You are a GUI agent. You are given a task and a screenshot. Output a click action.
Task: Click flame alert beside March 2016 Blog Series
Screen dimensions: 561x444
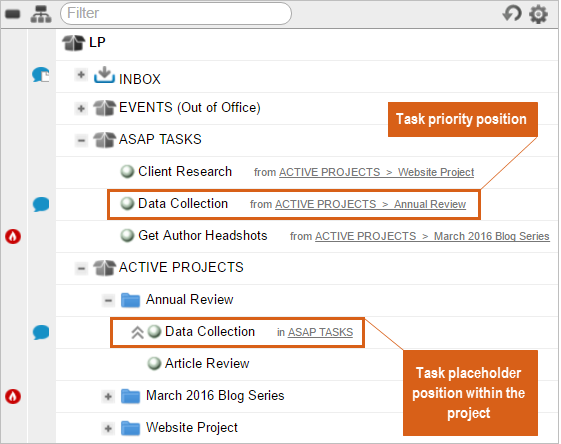(13, 396)
